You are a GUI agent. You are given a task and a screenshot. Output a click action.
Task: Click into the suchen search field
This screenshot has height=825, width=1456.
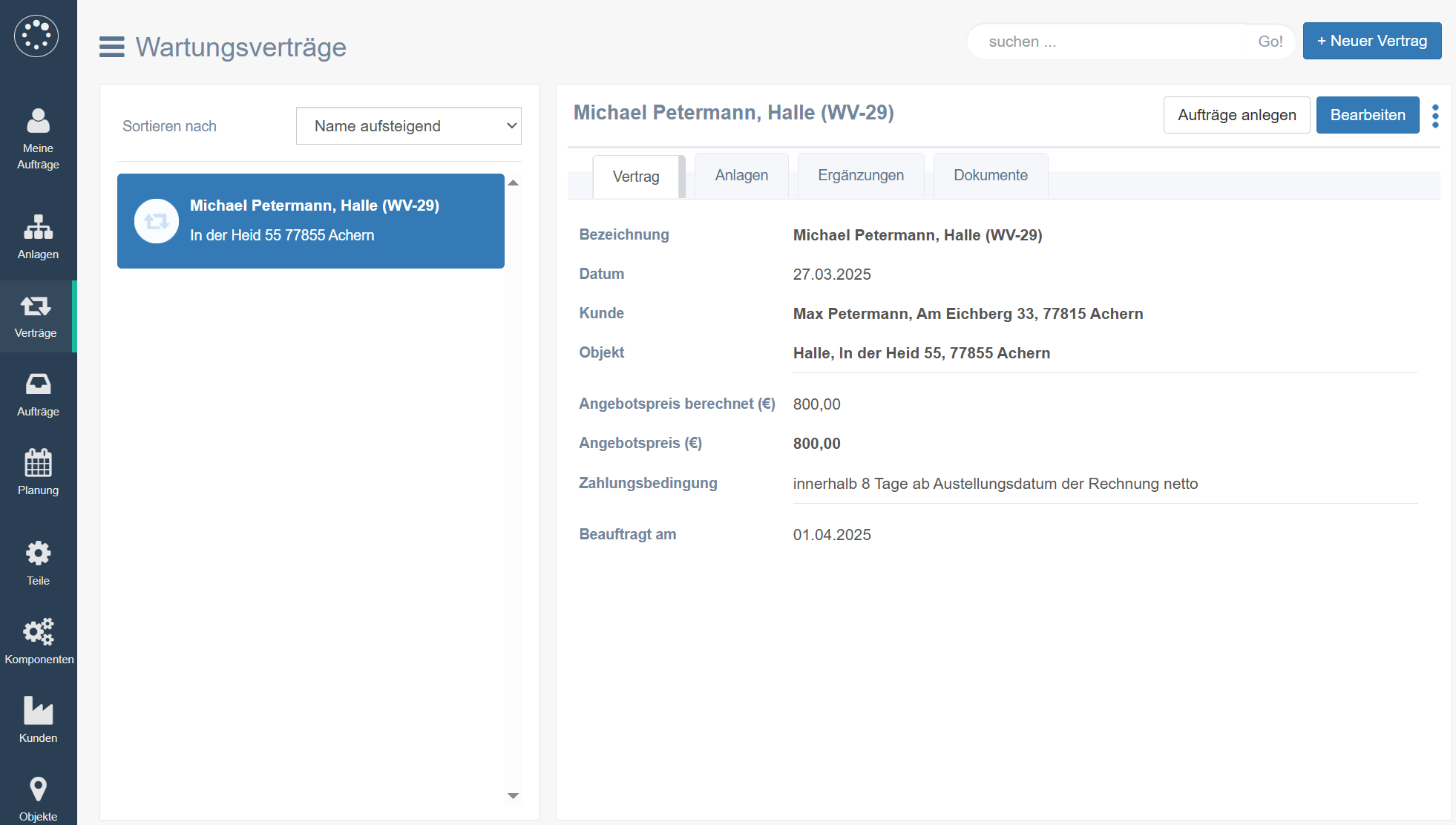(x=1106, y=42)
